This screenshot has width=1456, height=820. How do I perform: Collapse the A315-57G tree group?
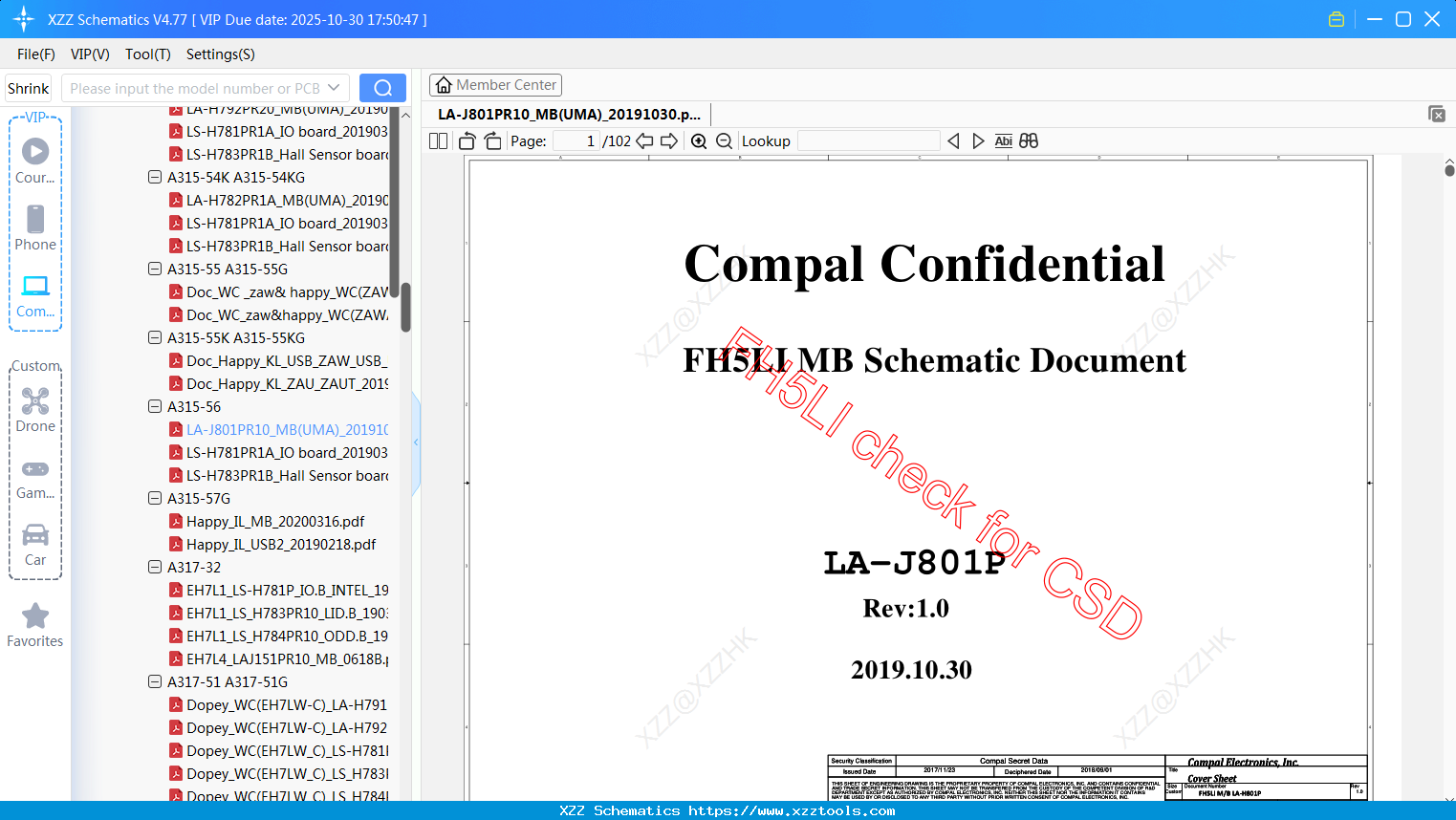click(x=155, y=499)
